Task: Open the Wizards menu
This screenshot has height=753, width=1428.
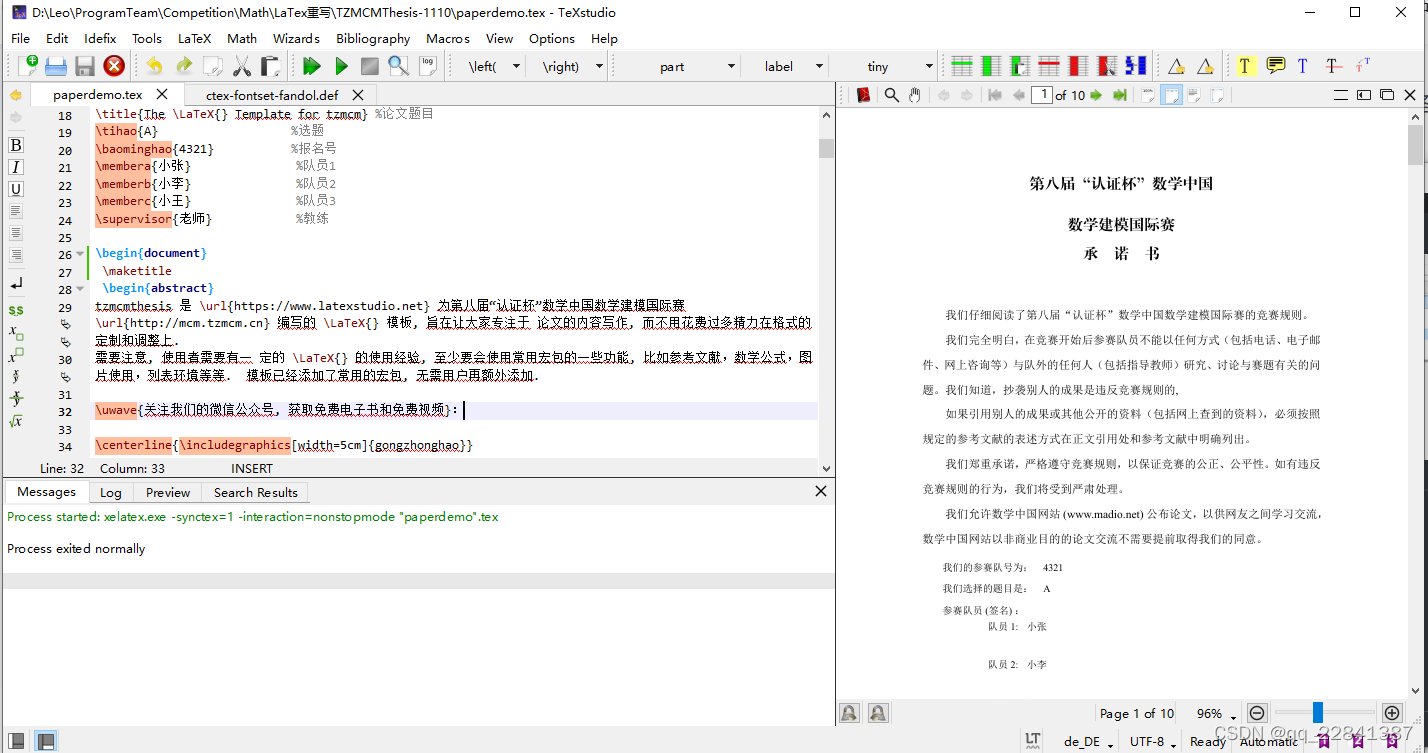Action: [x=296, y=38]
